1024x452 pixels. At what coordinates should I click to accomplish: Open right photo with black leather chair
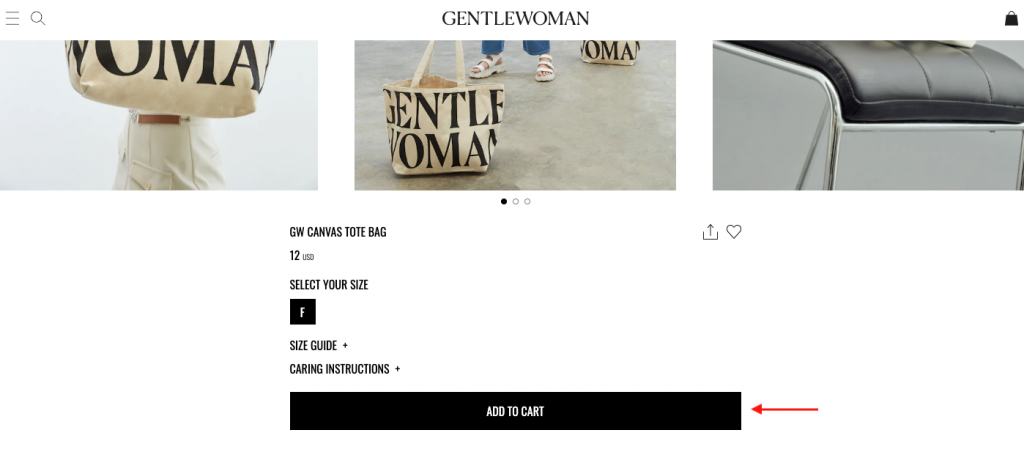click(x=868, y=114)
